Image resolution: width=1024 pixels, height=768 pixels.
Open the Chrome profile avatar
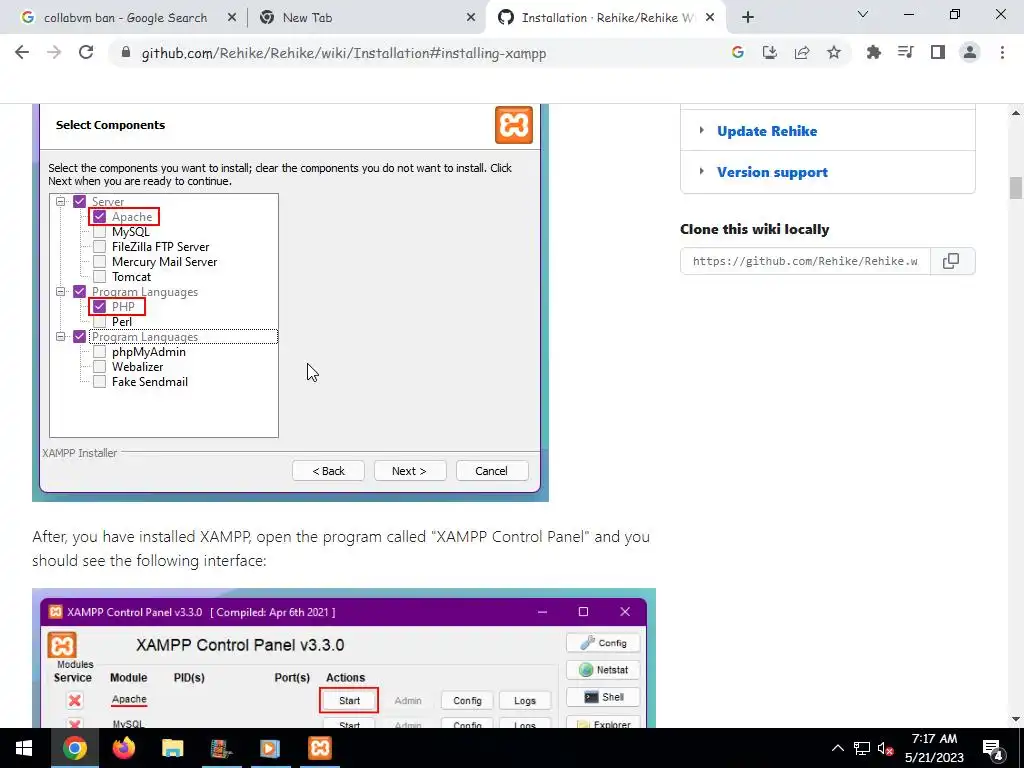[970, 53]
